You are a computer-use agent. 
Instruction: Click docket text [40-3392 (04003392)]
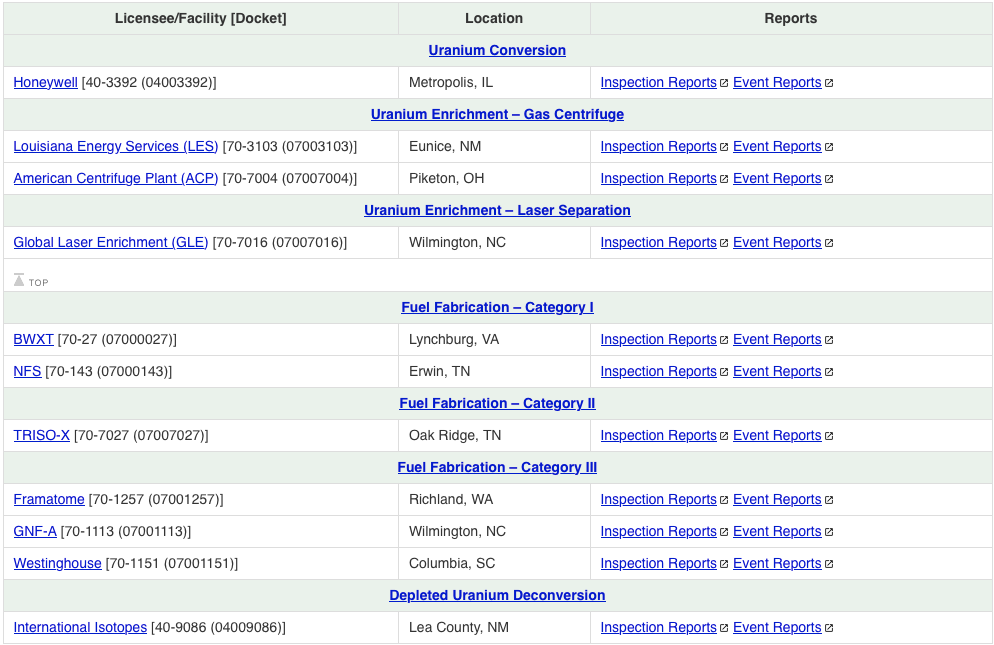click(149, 82)
